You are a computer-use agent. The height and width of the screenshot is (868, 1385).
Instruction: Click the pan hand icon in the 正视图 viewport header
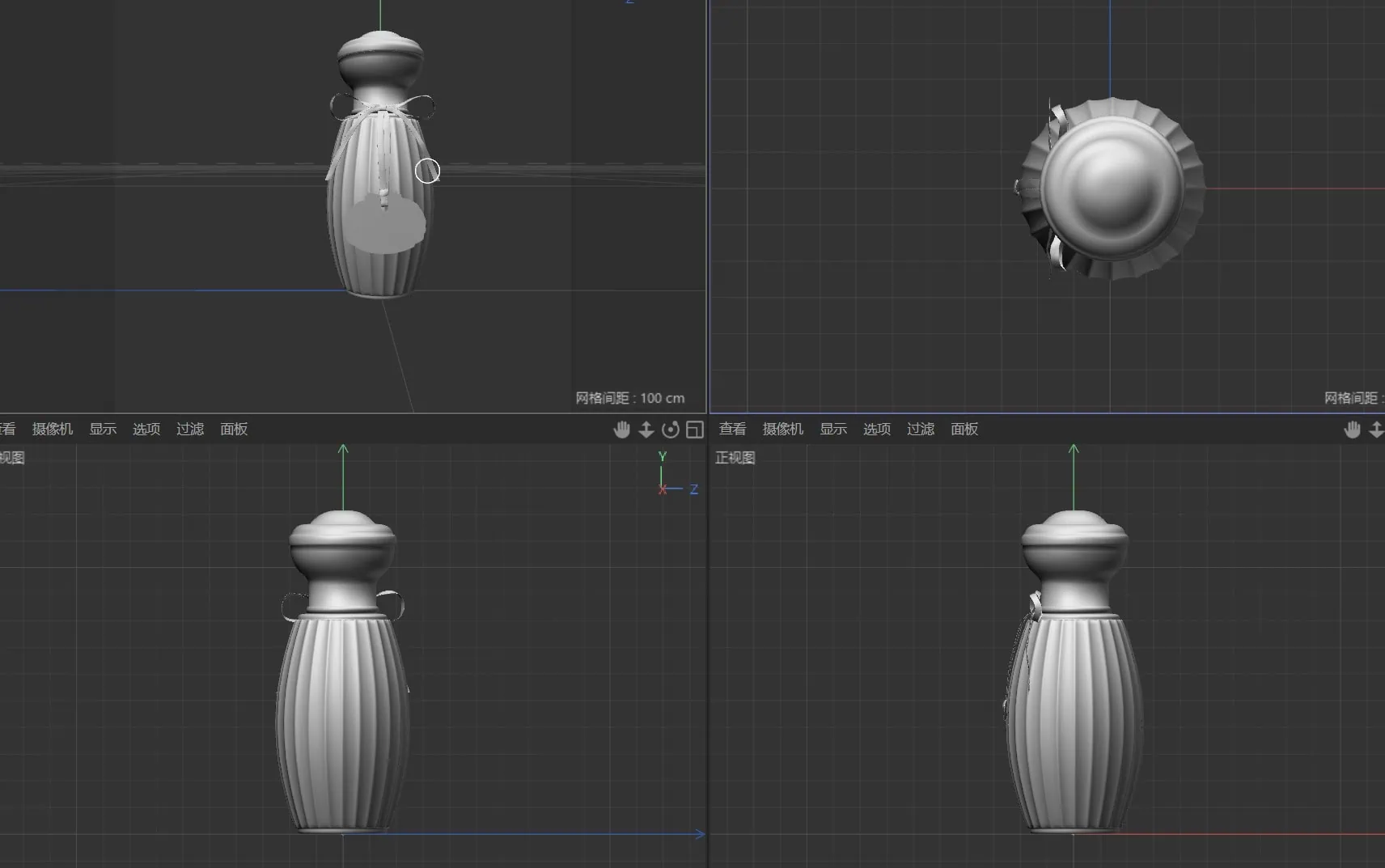pos(1352,430)
